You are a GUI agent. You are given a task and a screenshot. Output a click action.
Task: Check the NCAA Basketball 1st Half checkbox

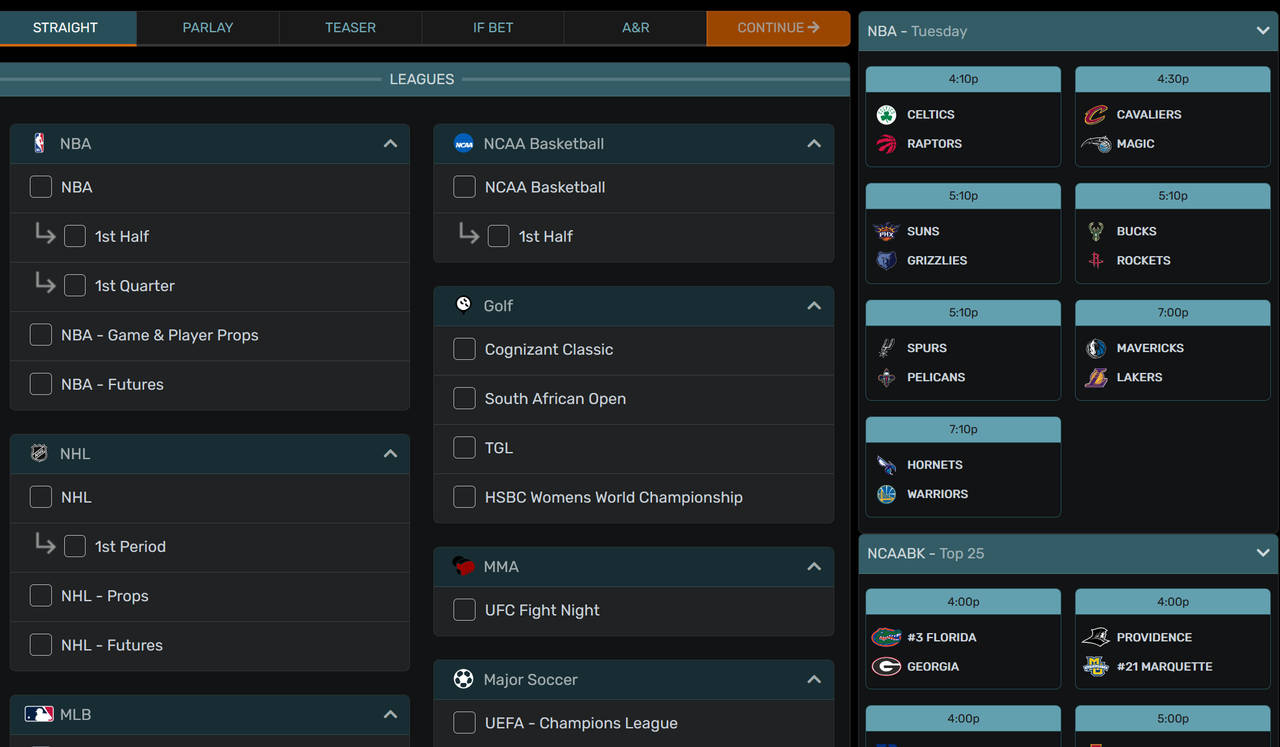(x=499, y=236)
